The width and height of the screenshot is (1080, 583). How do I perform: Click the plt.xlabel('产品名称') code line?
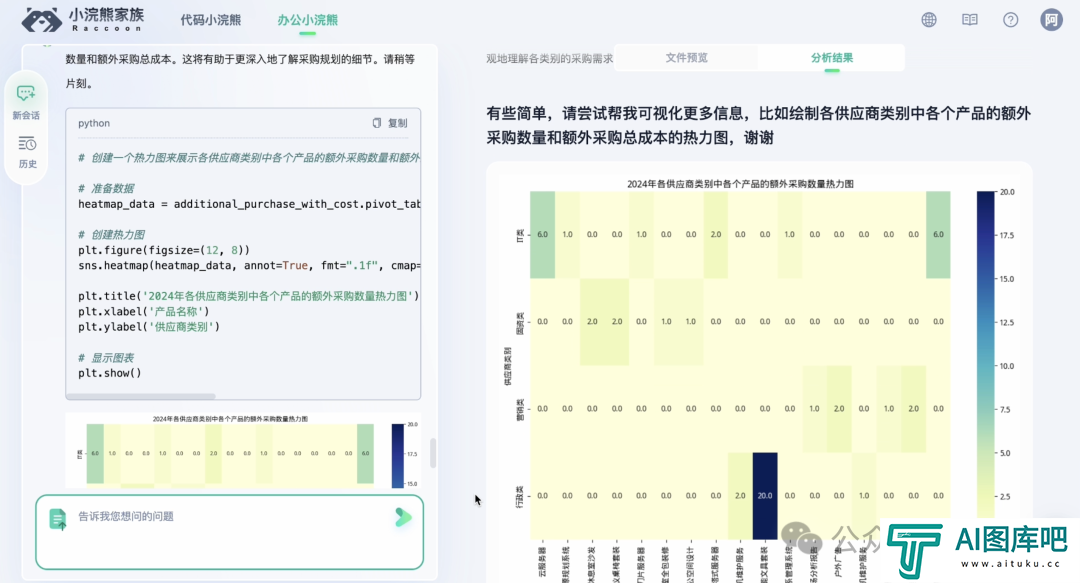(x=143, y=311)
